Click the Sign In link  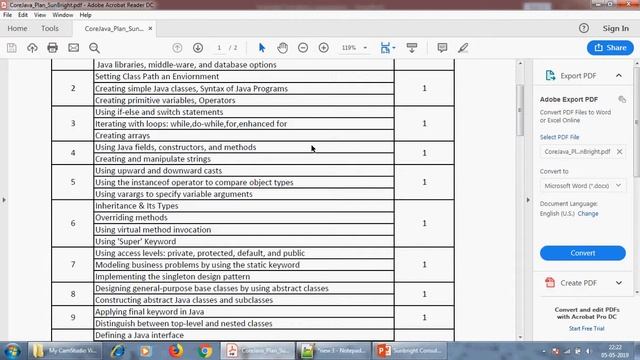(616, 28)
